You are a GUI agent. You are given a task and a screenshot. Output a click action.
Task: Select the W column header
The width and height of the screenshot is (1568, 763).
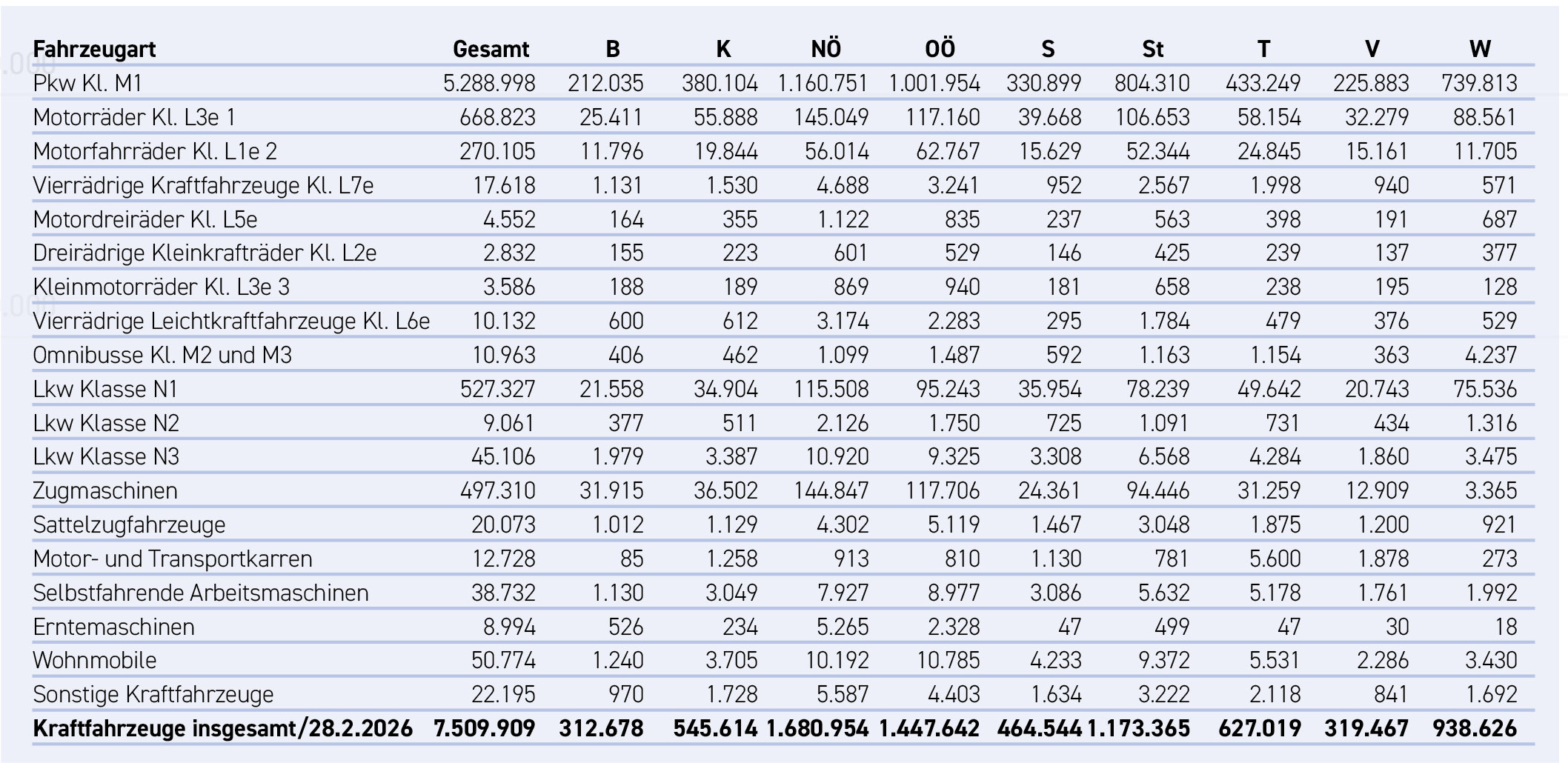[1479, 49]
